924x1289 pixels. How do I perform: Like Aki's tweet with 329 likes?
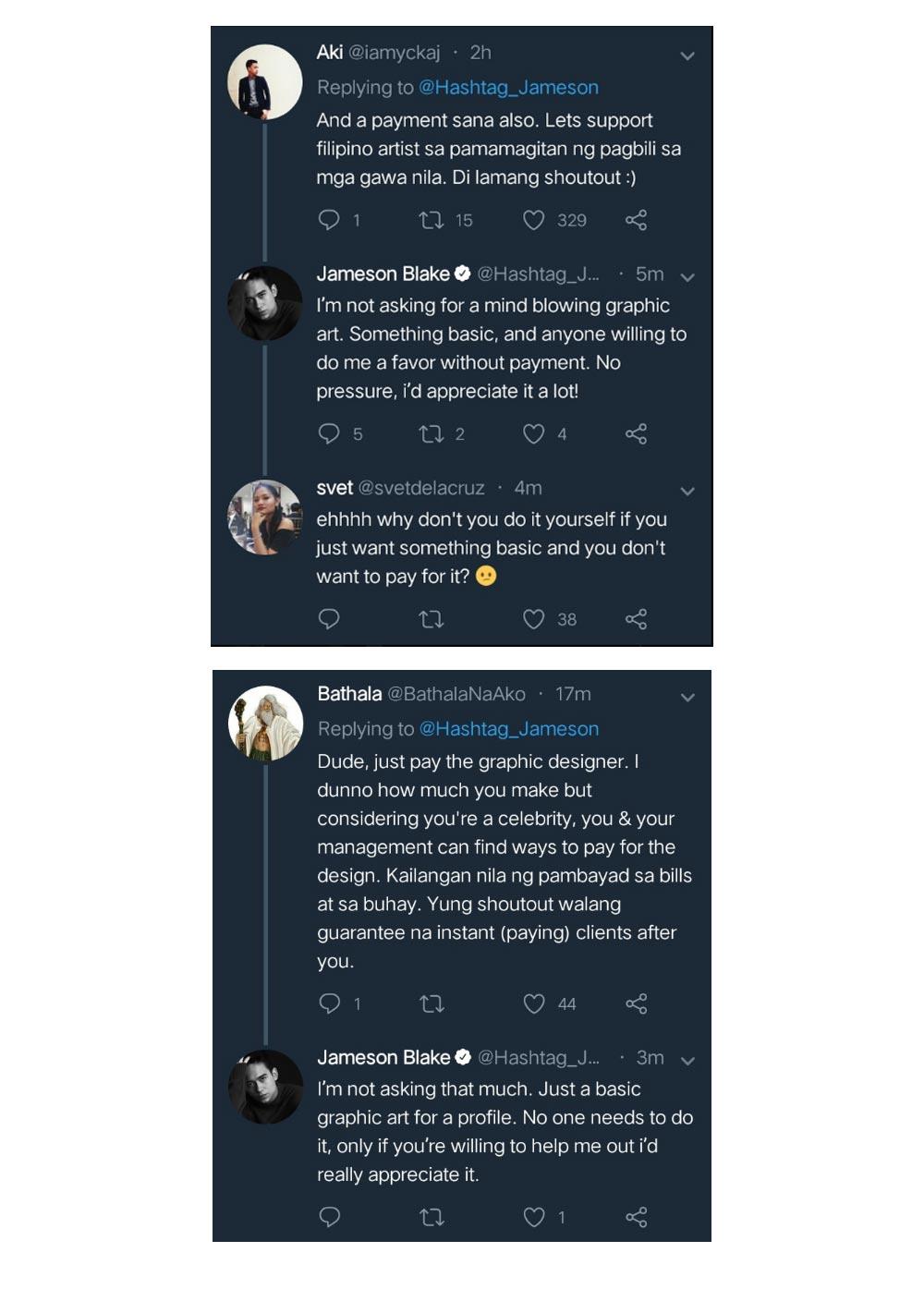click(x=534, y=220)
